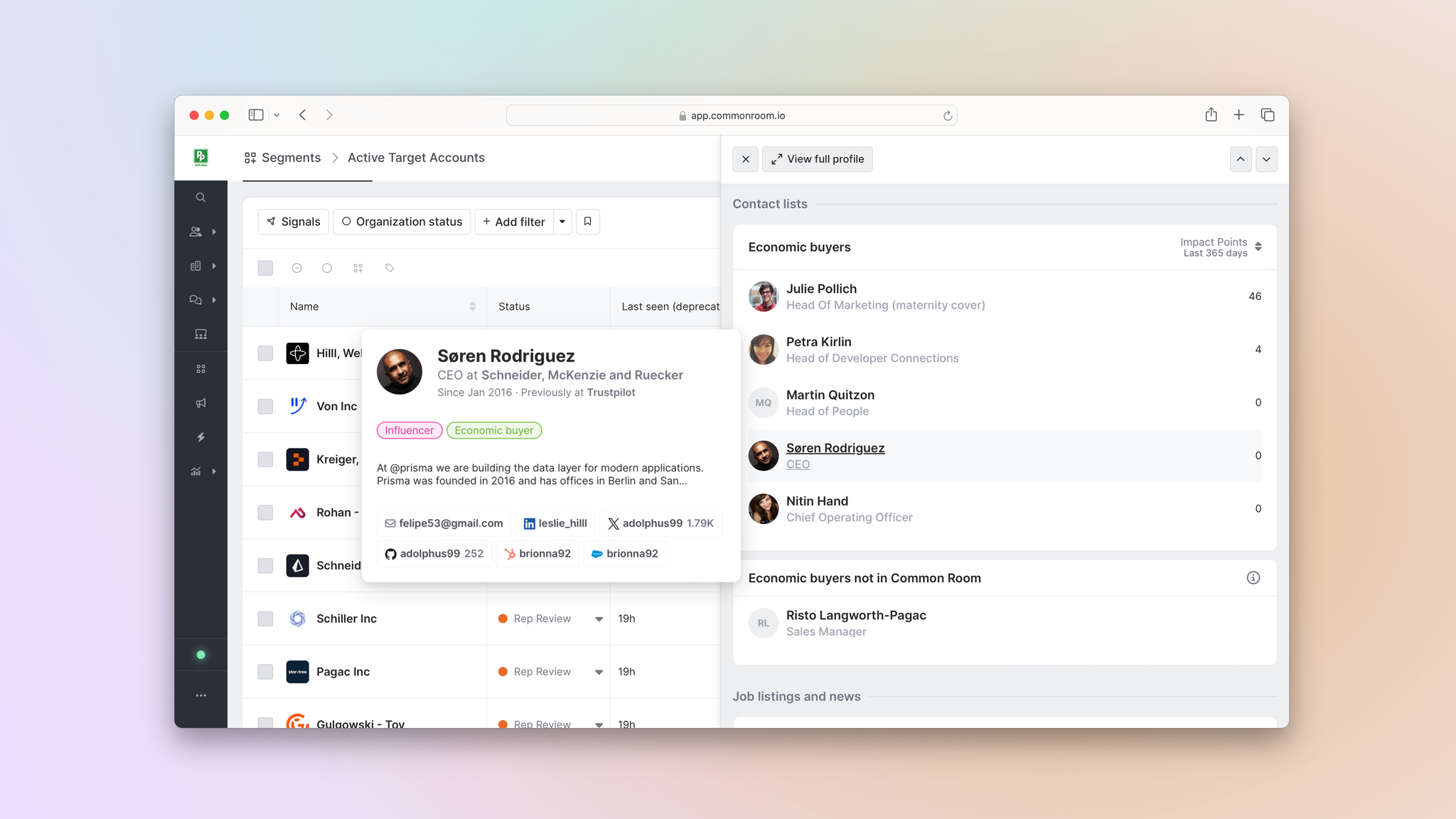Click the three-dots icon at the sidebar bottom
1456x819 pixels.
click(x=200, y=695)
